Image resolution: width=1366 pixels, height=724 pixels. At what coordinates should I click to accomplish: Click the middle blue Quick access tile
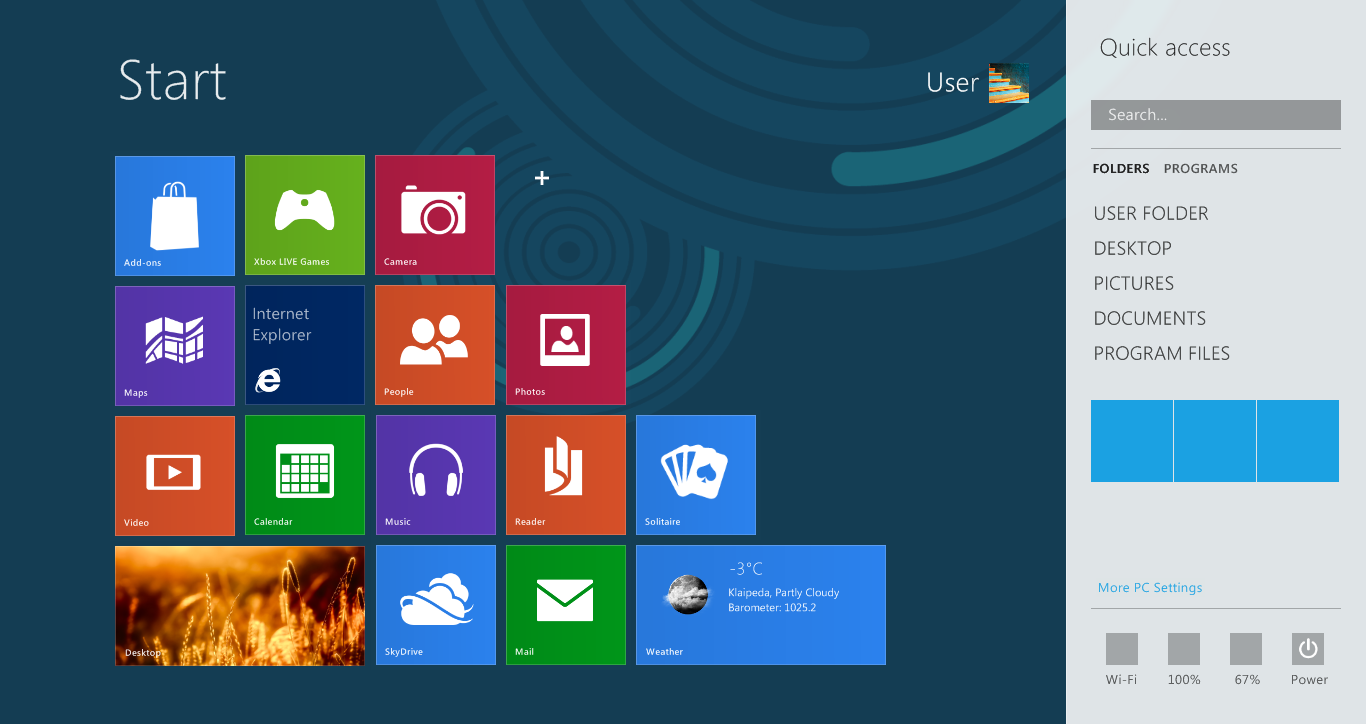pos(1215,441)
